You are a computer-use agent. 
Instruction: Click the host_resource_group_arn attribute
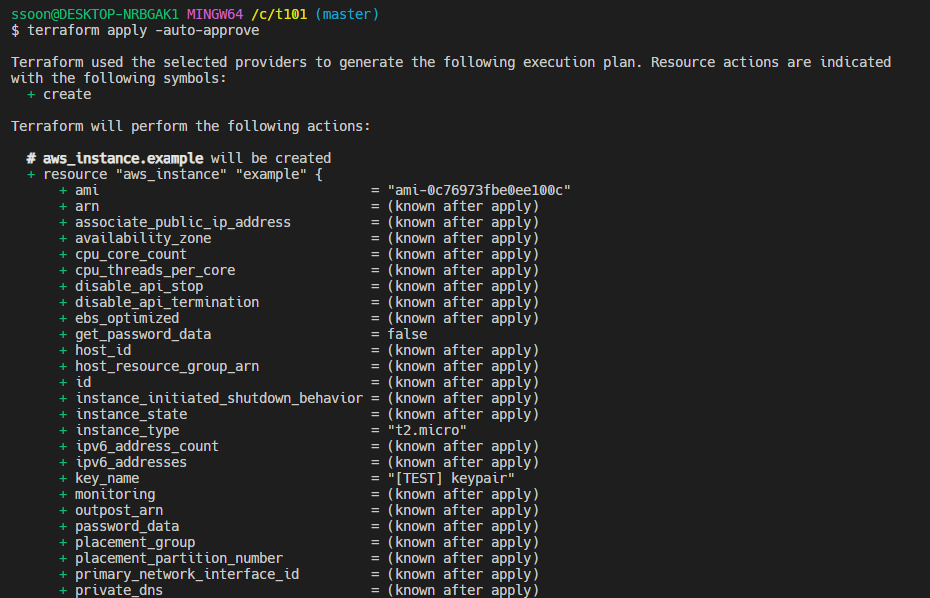[167, 367]
